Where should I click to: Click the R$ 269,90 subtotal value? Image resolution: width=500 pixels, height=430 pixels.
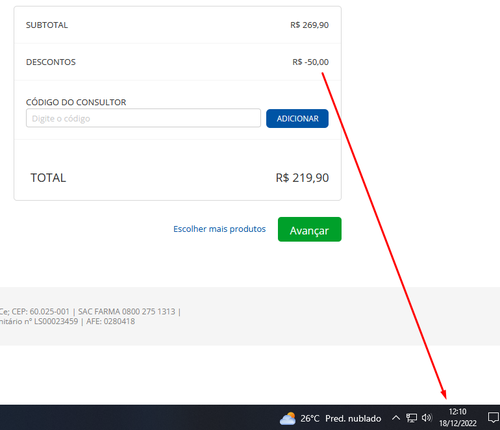pos(309,25)
